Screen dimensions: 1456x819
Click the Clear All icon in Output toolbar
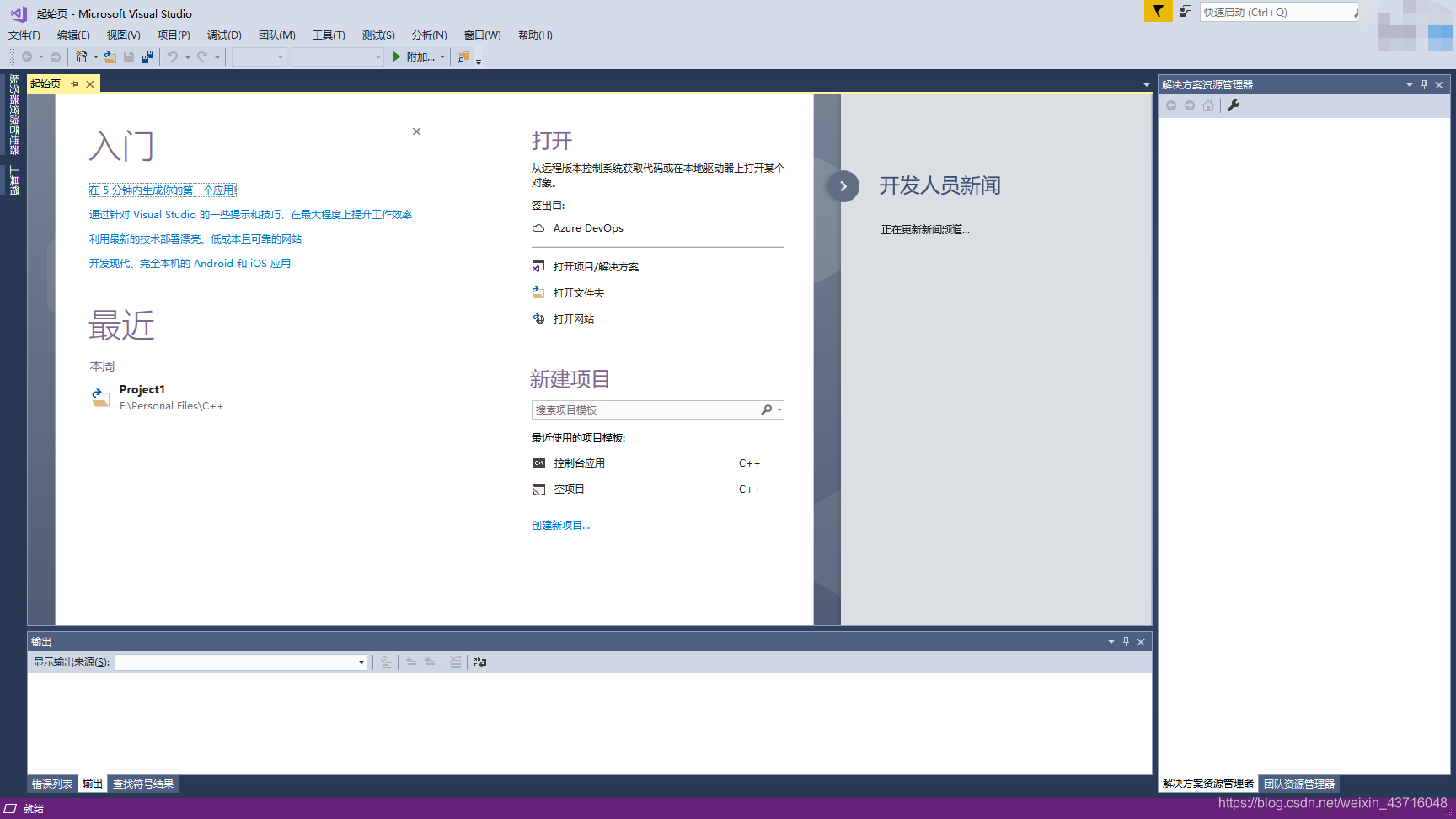[x=455, y=662]
